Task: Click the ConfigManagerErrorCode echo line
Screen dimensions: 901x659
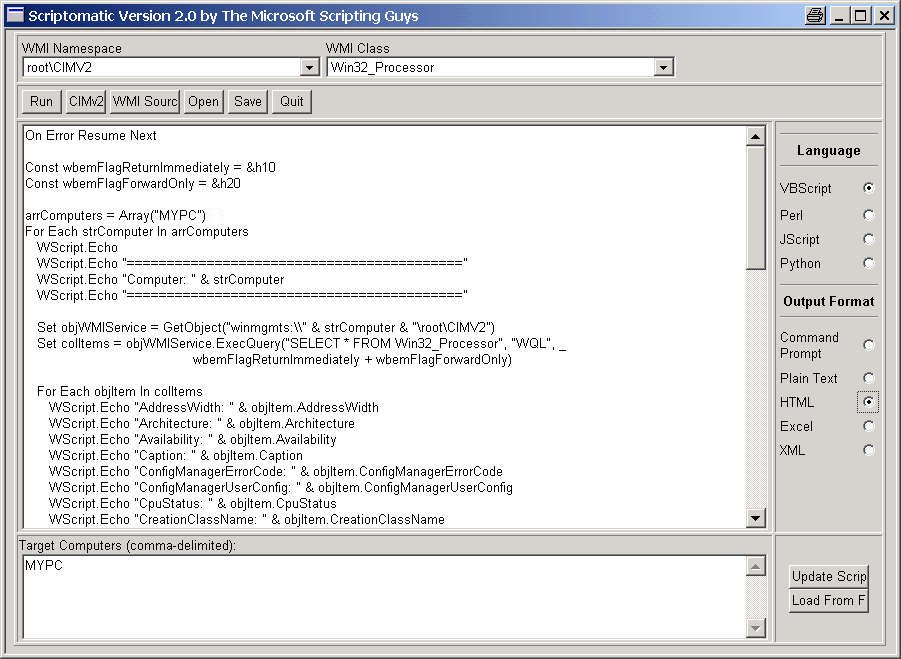Action: tap(276, 472)
